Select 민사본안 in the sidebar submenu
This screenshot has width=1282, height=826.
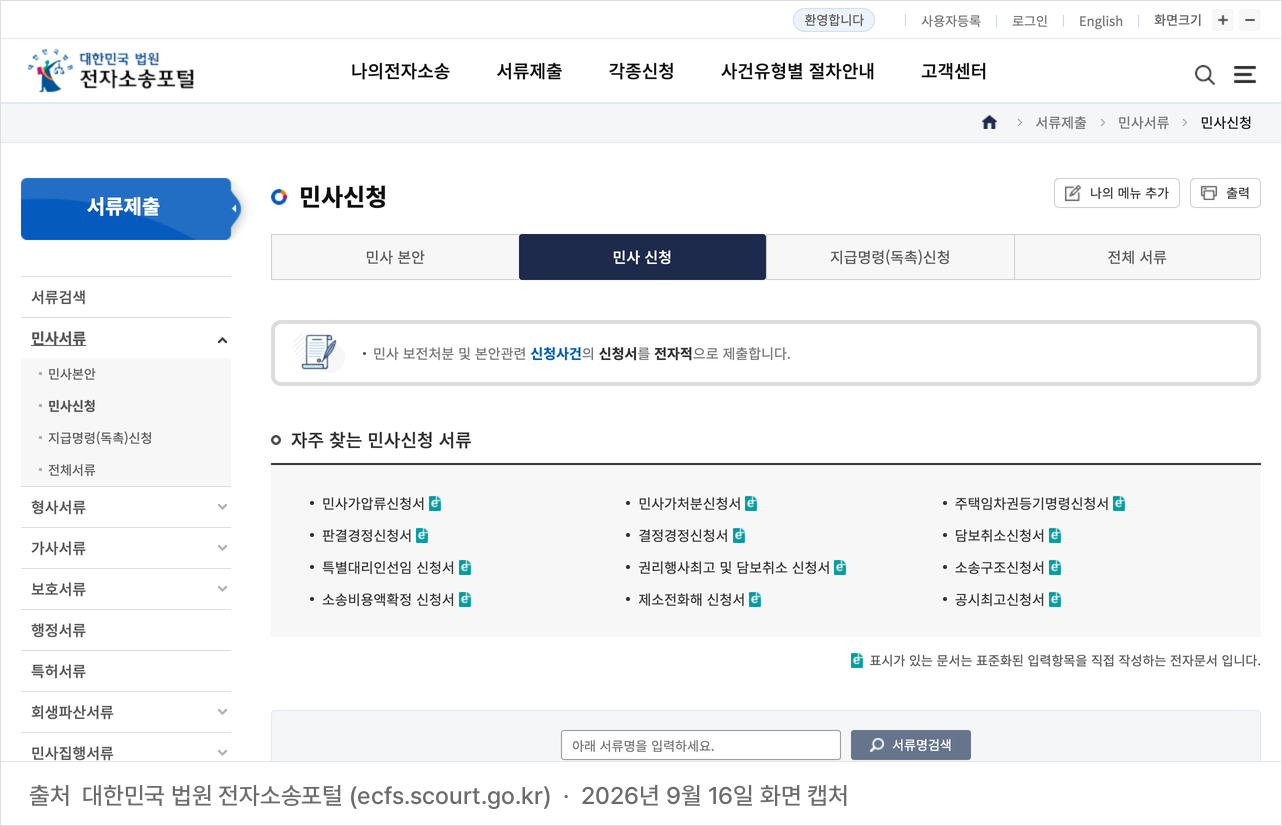72,374
